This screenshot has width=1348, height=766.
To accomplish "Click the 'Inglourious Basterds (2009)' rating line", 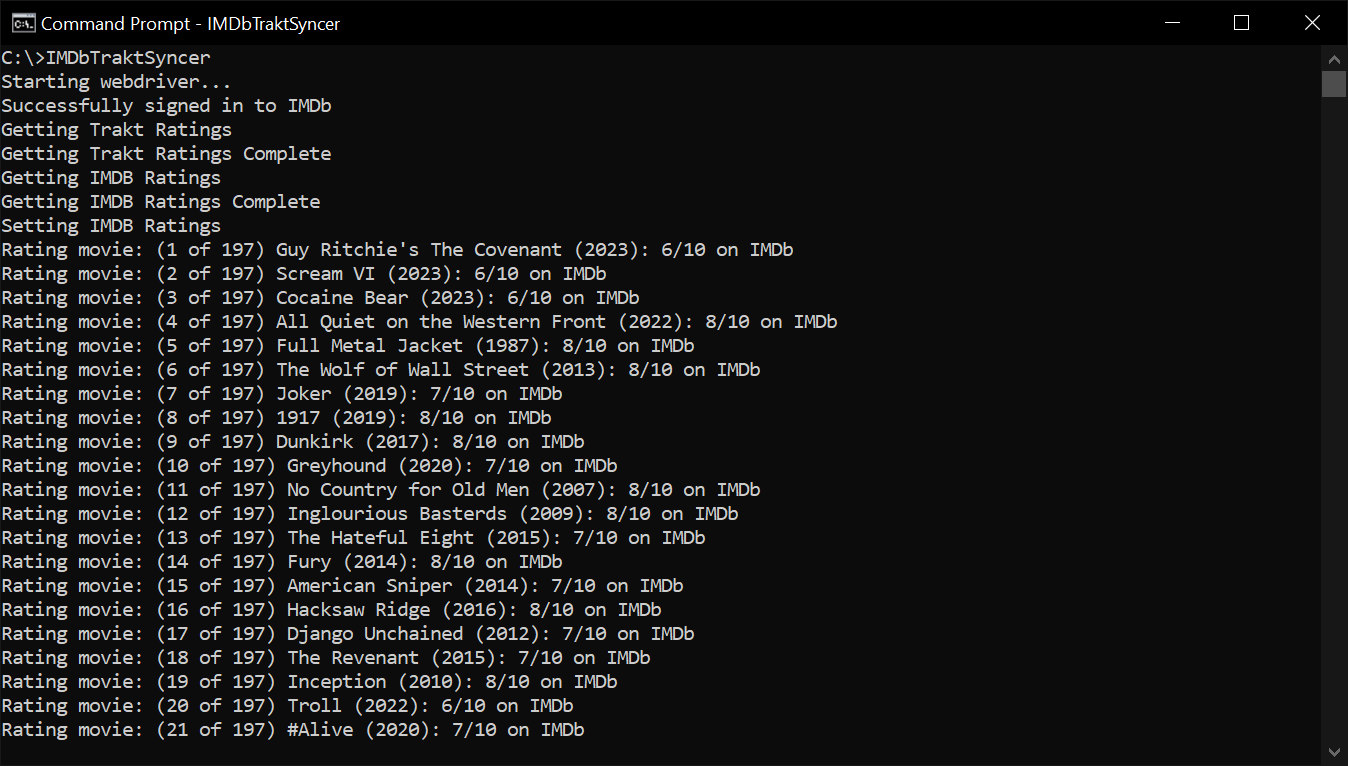I will click(x=370, y=514).
